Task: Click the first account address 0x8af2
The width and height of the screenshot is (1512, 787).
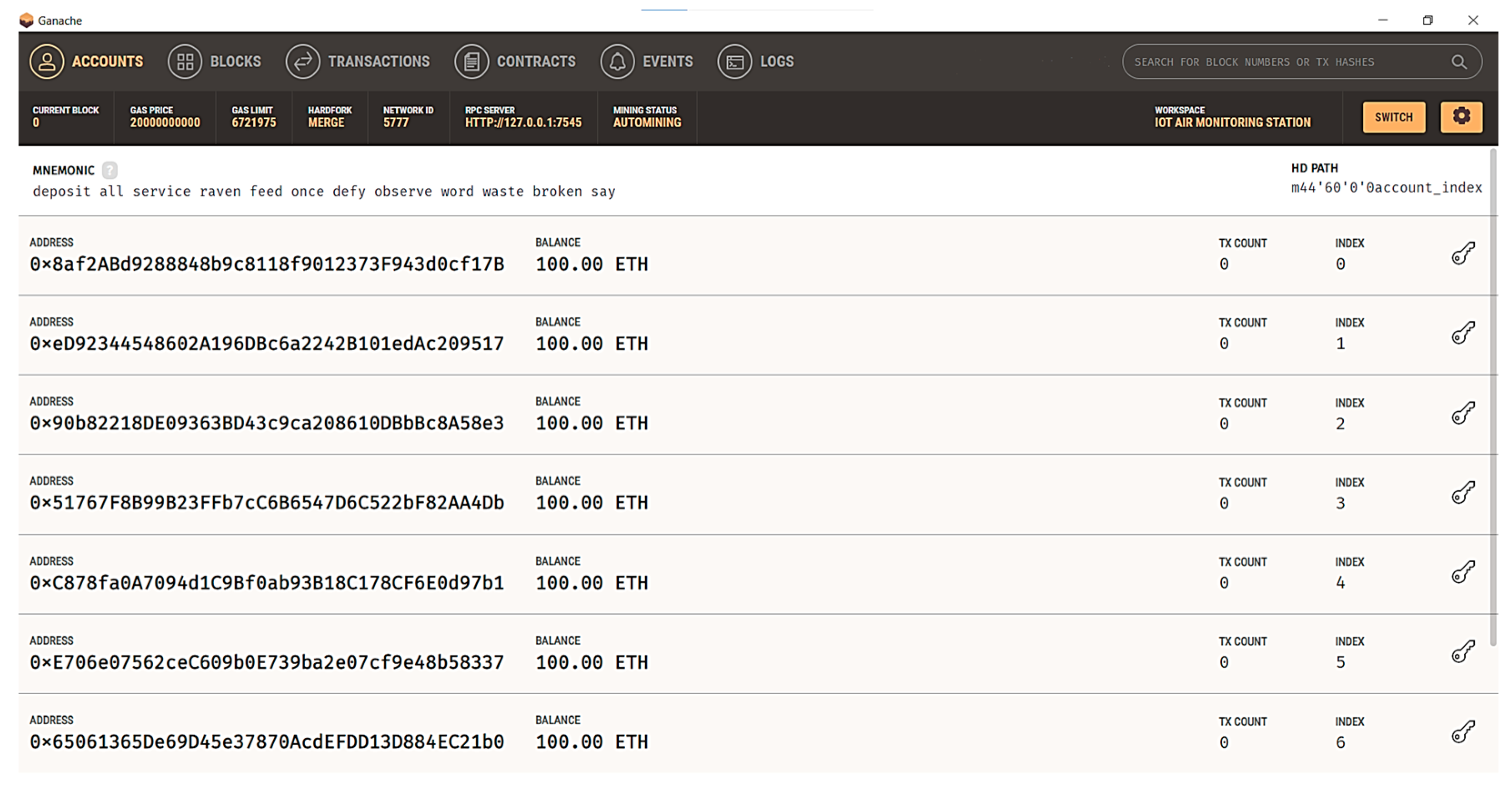Action: [x=267, y=264]
